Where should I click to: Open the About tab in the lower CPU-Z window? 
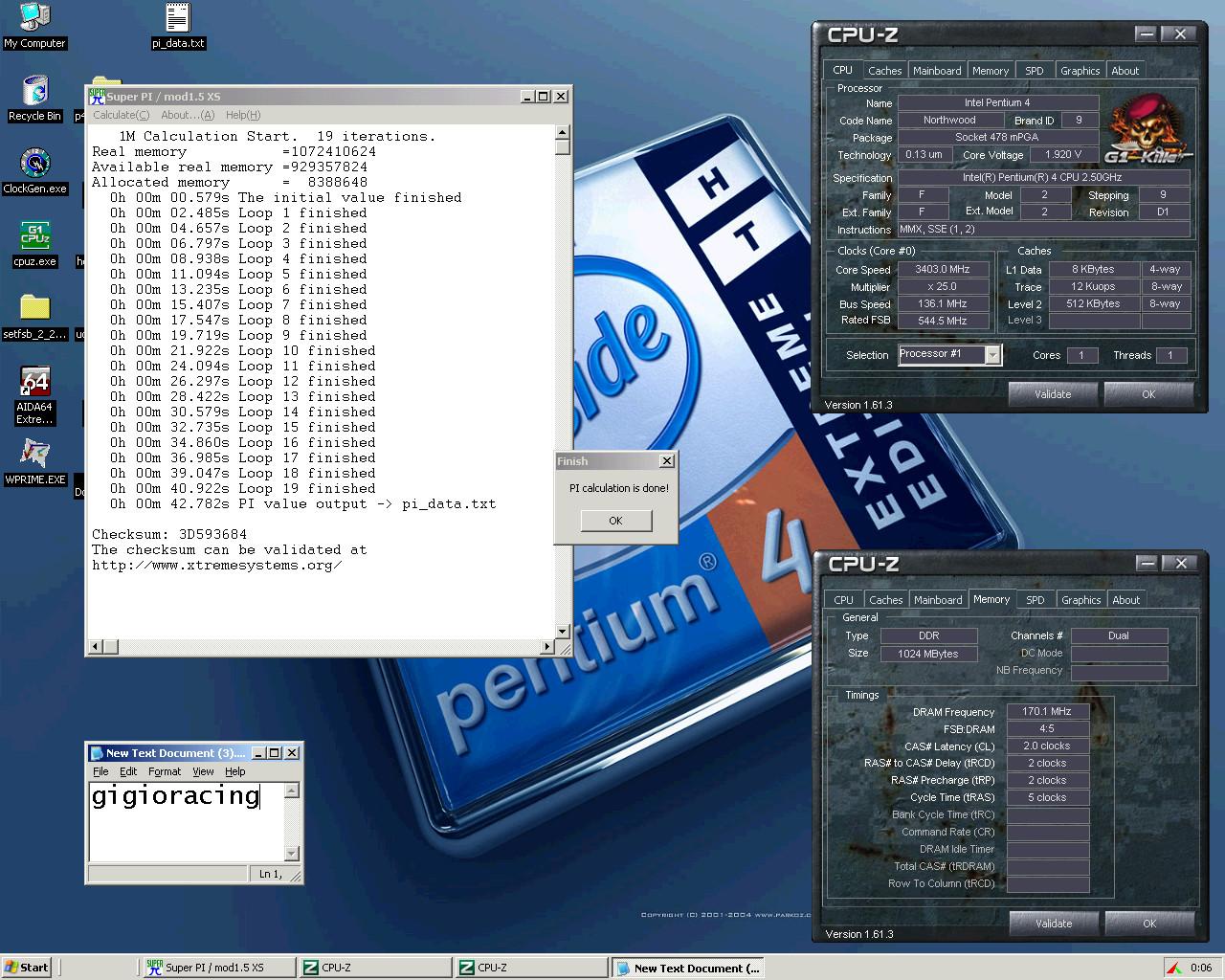coord(1125,600)
